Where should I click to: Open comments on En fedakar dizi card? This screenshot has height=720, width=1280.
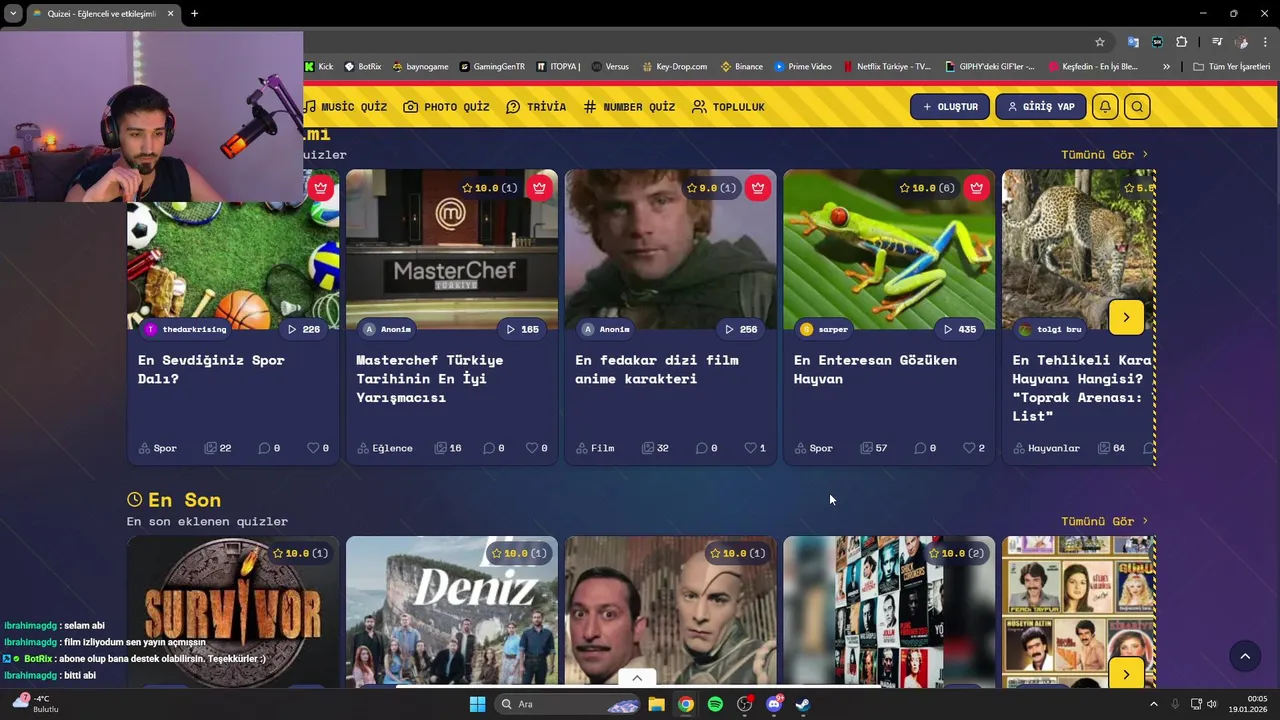[706, 448]
